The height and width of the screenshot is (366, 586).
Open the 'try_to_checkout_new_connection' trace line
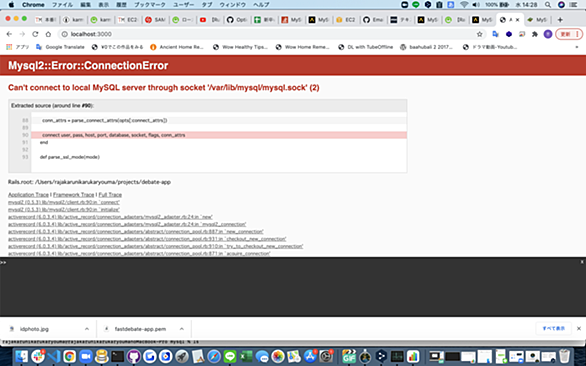155,246
